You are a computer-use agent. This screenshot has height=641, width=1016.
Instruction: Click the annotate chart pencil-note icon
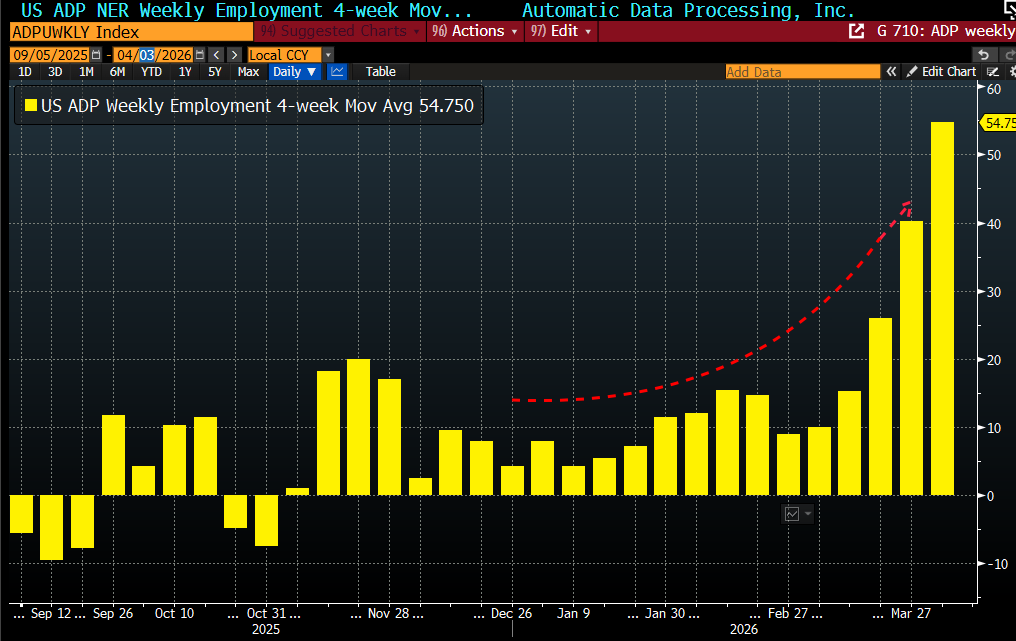[x=993, y=72]
